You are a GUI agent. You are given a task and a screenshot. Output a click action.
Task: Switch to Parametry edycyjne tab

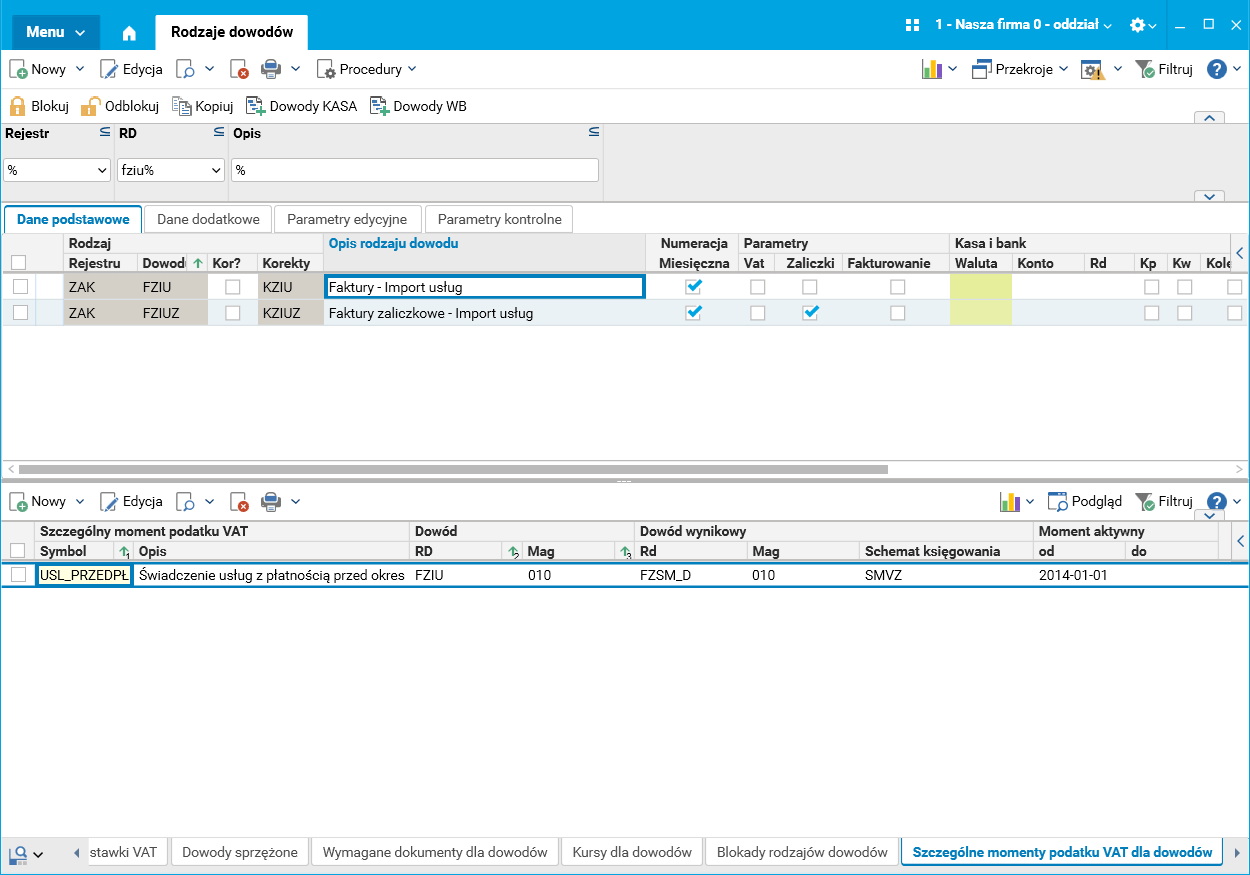pos(347,219)
